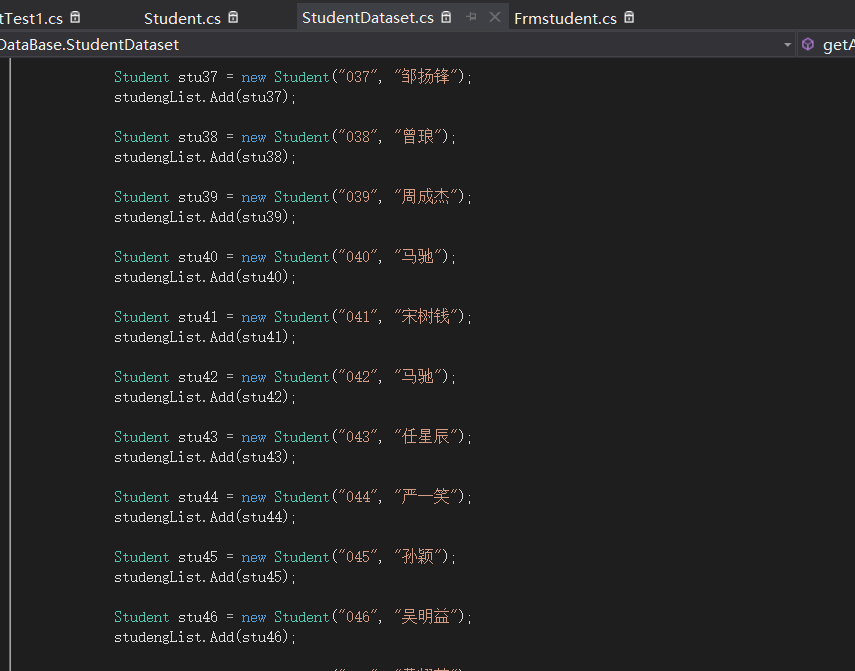Viewport: 855px width, 671px height.
Task: Click the line declaring stu40 with "040"
Action: pyautogui.click(x=285, y=257)
